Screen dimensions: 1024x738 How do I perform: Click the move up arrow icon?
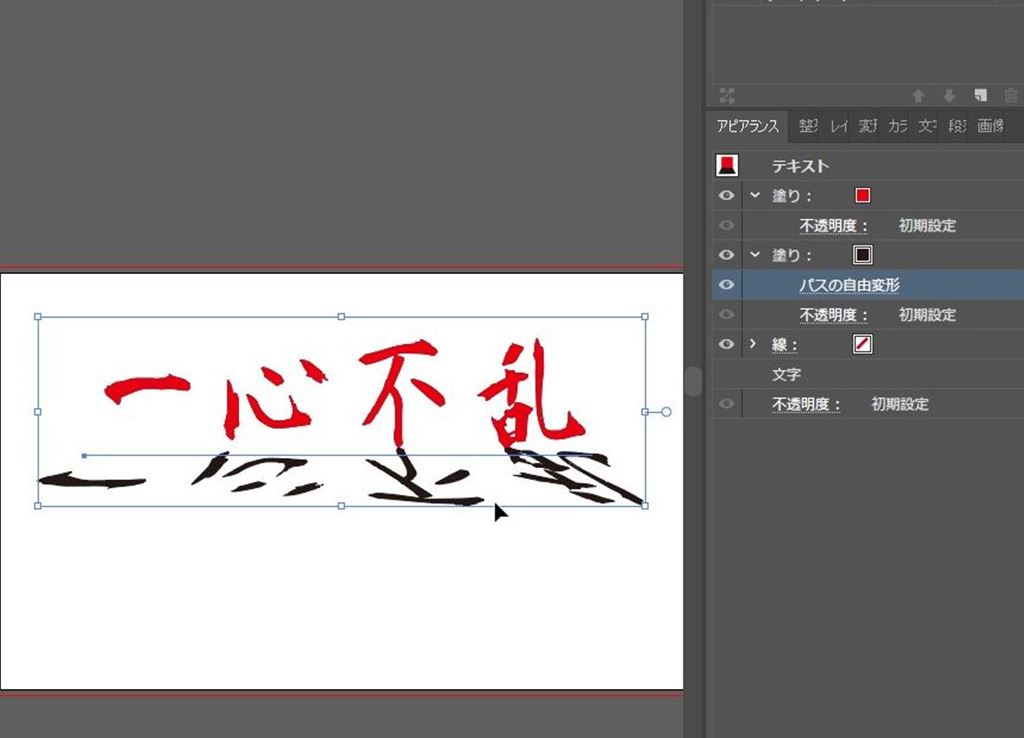tap(918, 96)
